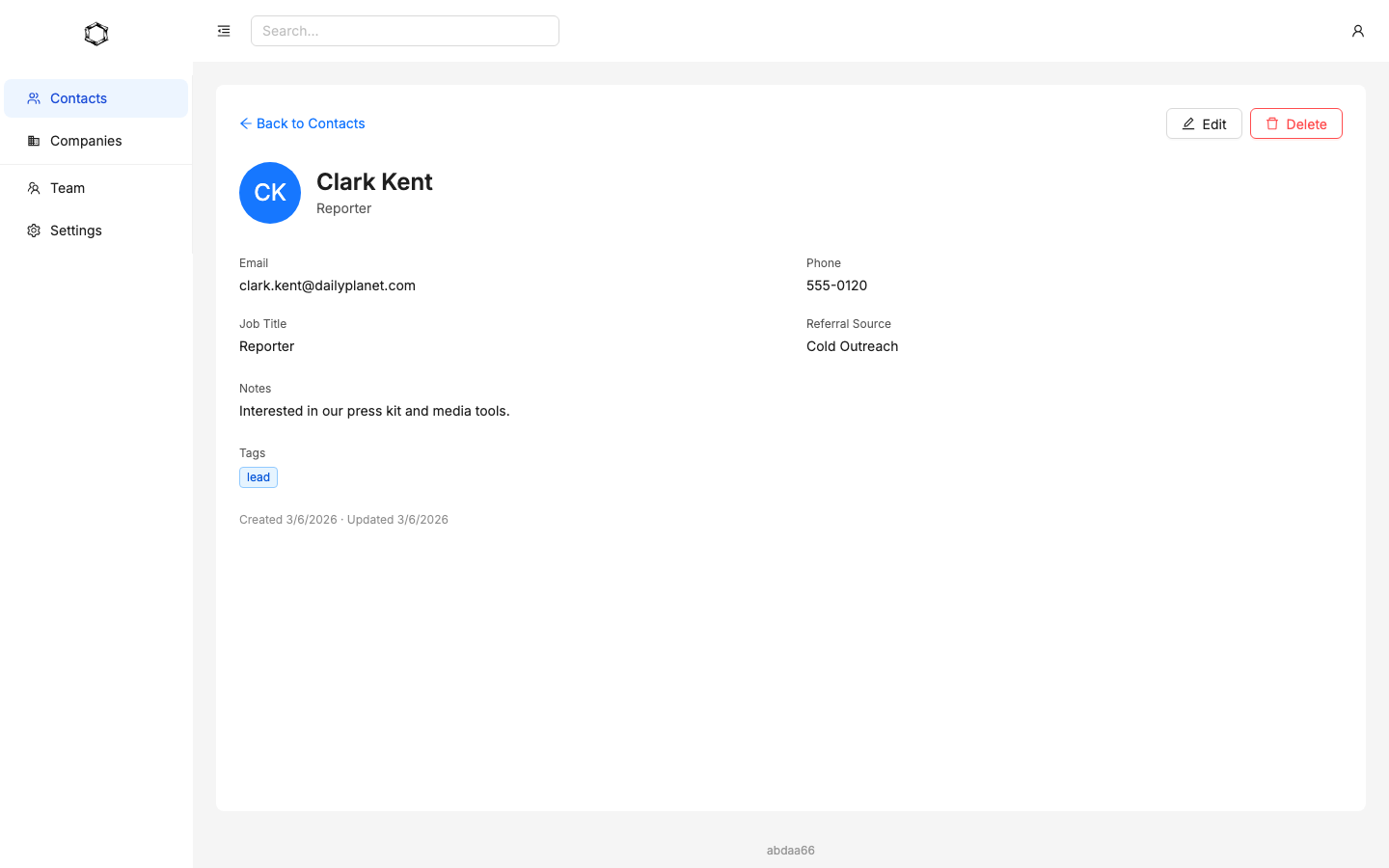Delete the Clark Kent contact

pyautogui.click(x=1296, y=123)
